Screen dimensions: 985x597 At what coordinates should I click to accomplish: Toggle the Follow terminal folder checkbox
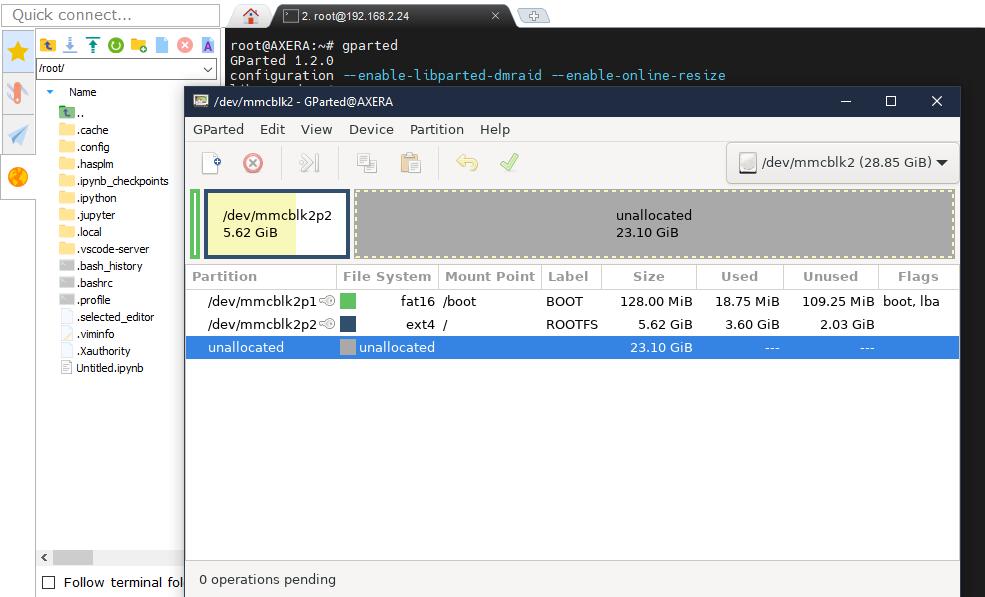tap(48, 583)
